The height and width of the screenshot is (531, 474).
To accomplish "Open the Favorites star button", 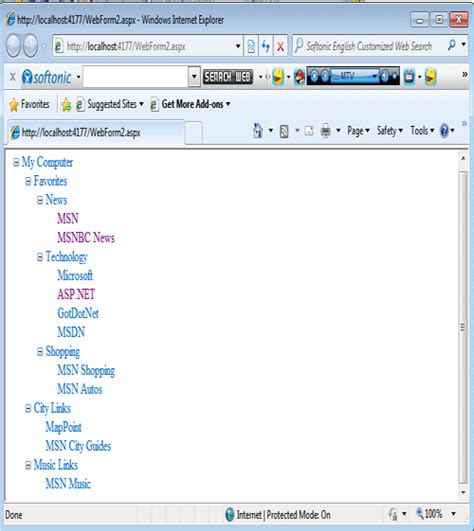I will click(29, 104).
